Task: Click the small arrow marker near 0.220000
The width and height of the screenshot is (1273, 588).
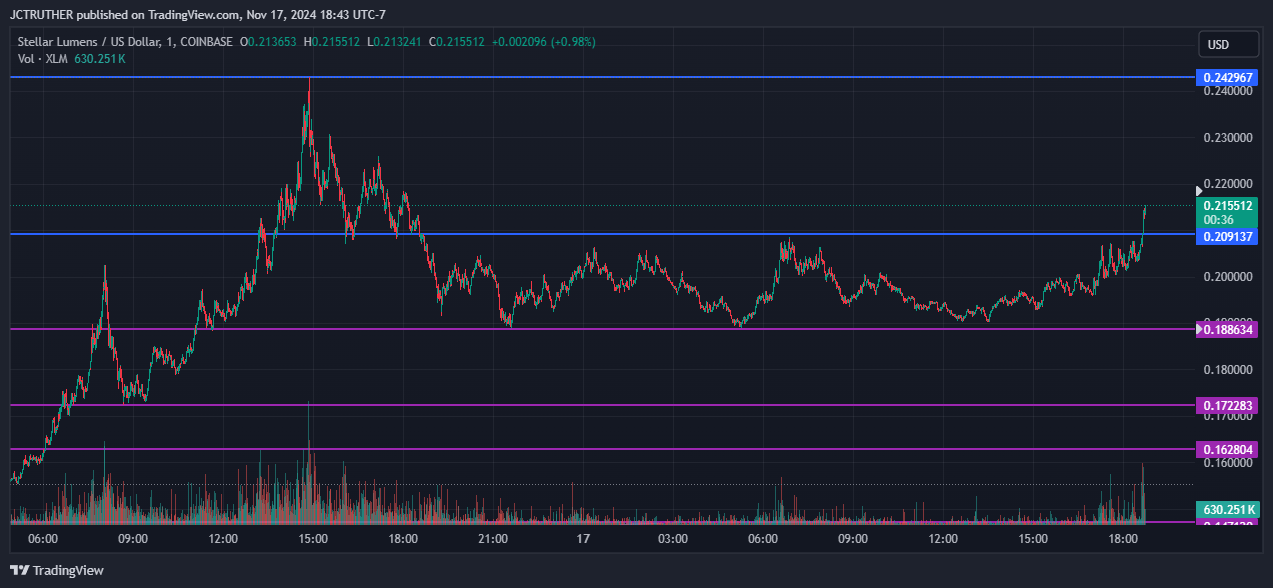Action: 1201,190
